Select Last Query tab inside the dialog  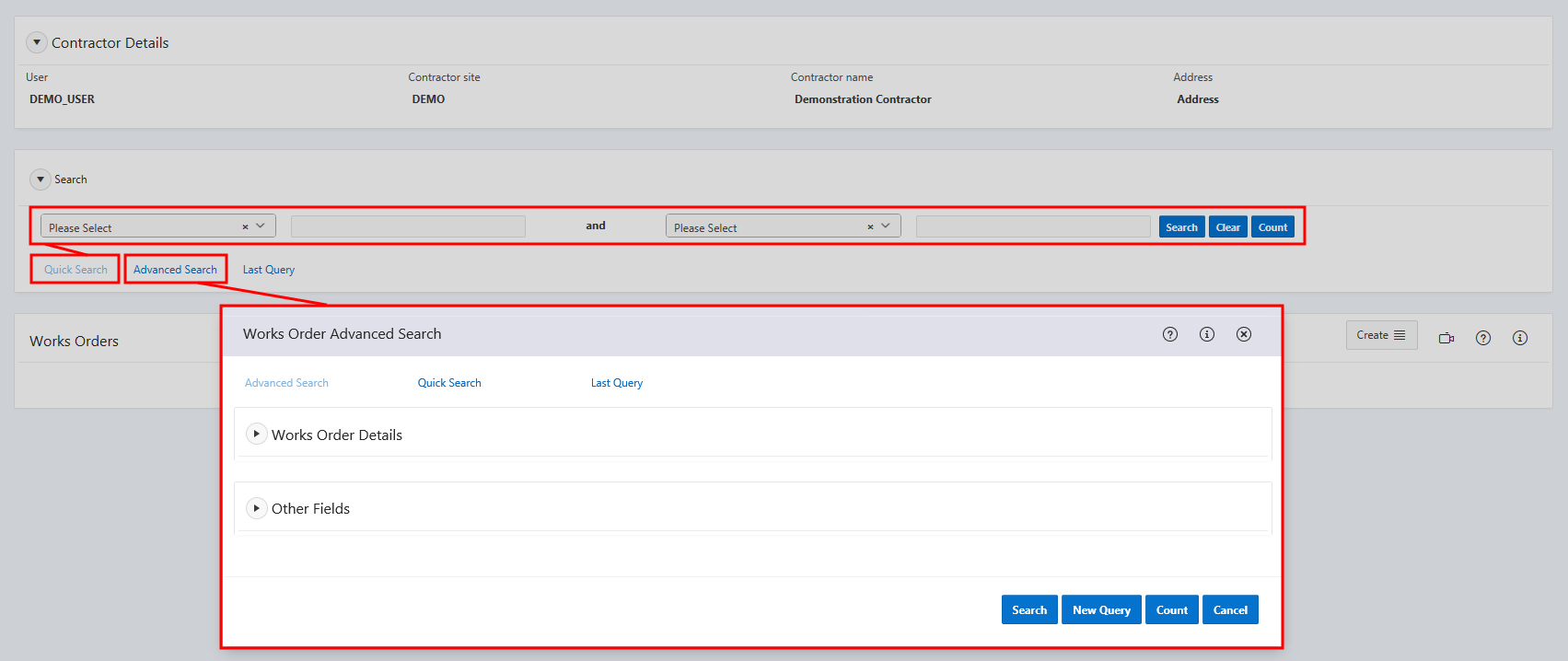(x=616, y=383)
